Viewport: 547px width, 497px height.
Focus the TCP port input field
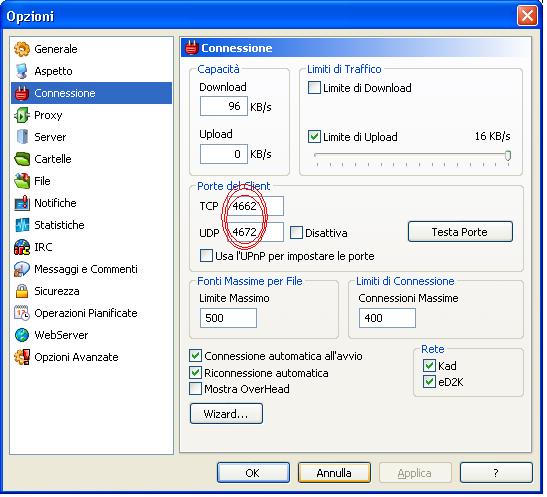255,206
